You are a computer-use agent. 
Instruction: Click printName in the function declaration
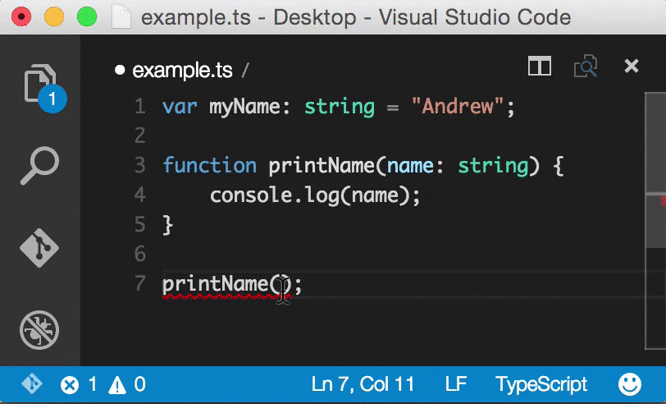click(321, 165)
